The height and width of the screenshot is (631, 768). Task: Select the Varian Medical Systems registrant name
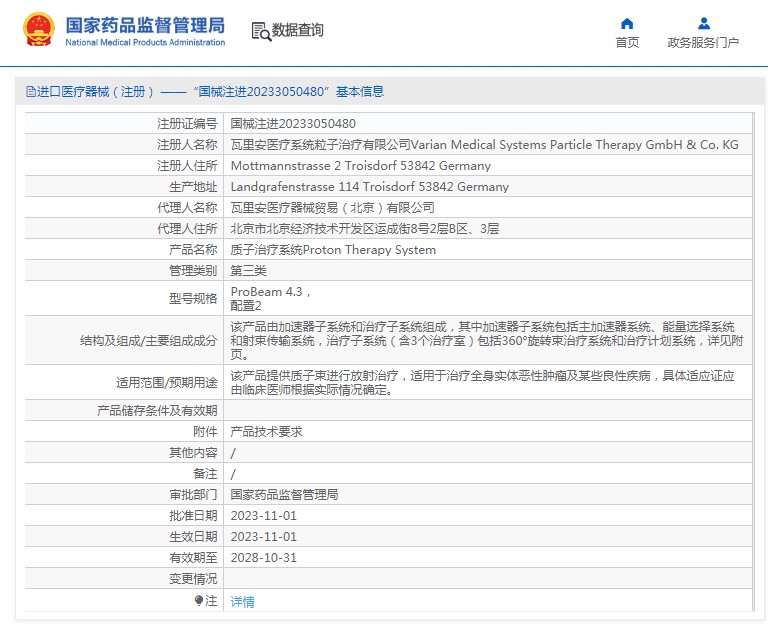(484, 145)
